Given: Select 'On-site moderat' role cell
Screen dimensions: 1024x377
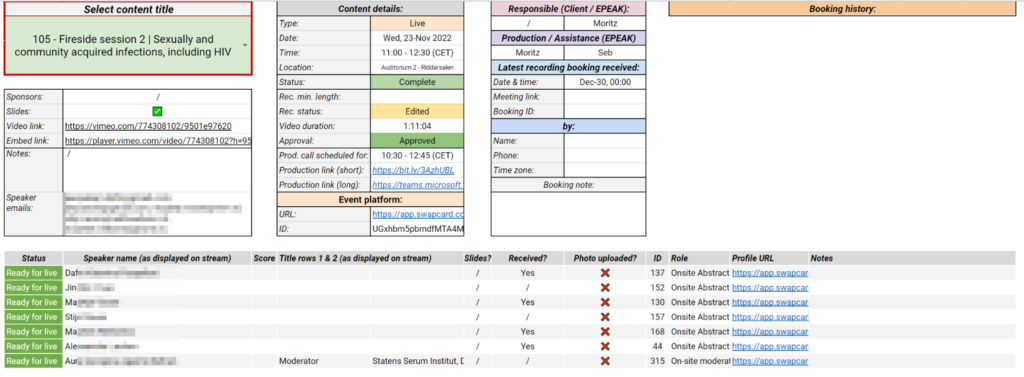Looking at the screenshot, I should tap(700, 361).
